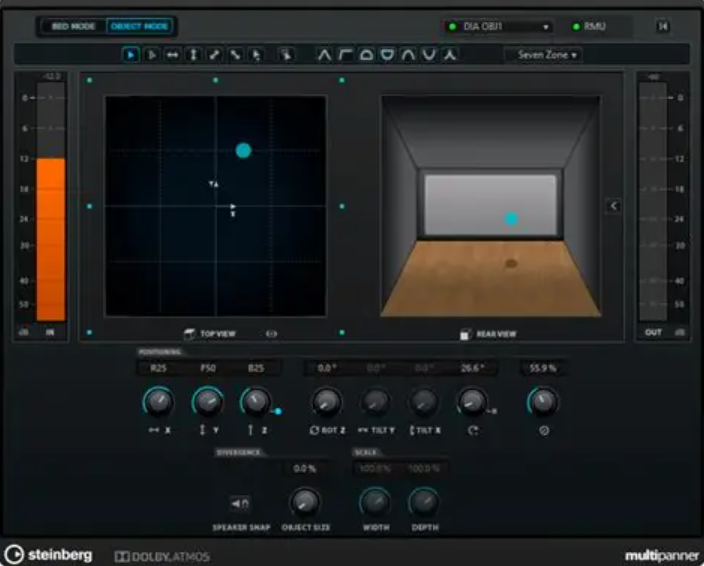
Task: Click the skip-to-start icon at top right
Action: [x=662, y=27]
